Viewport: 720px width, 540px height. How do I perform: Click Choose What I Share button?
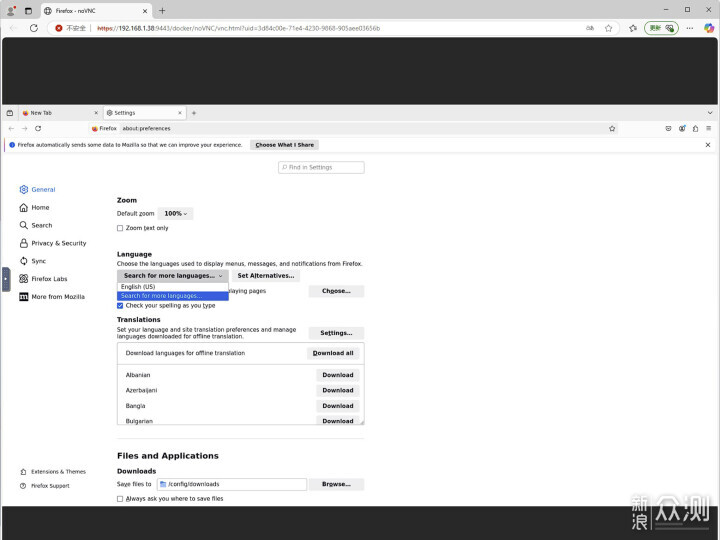coord(285,145)
